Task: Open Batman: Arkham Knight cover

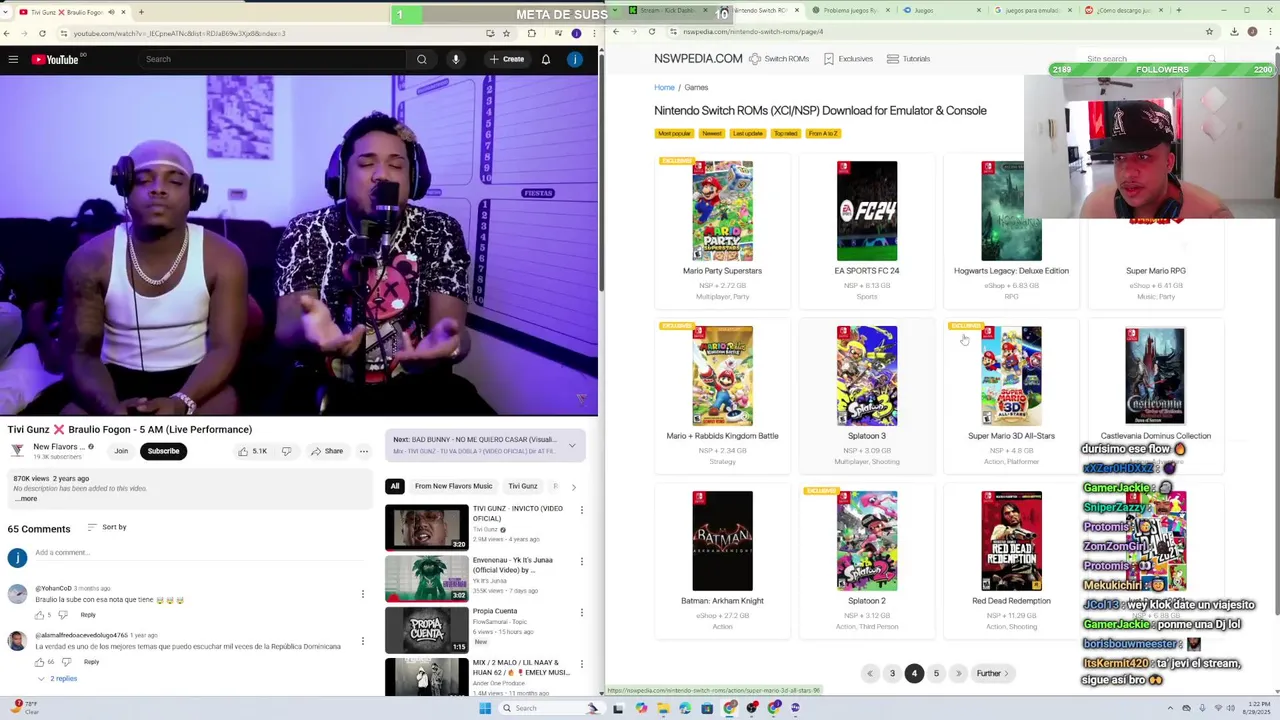Action: coord(722,541)
